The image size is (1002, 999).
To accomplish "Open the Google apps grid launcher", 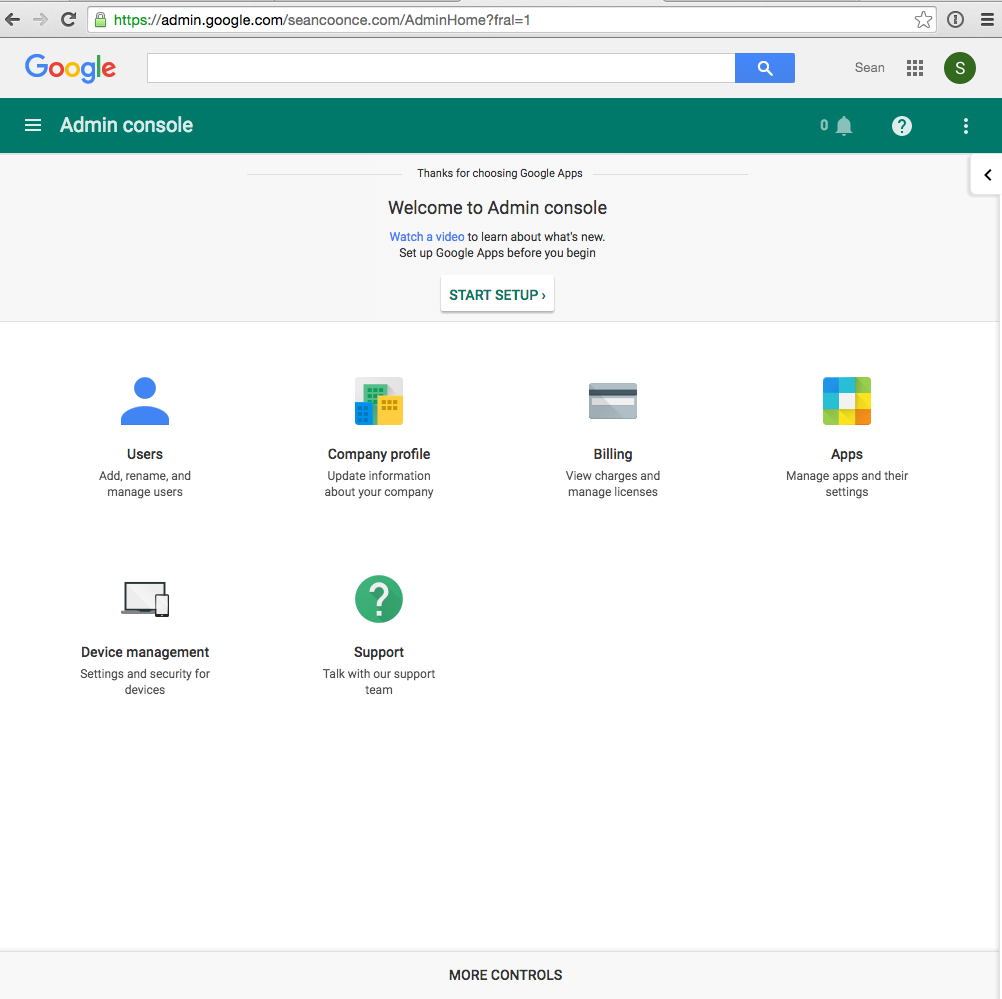I will 914,68.
